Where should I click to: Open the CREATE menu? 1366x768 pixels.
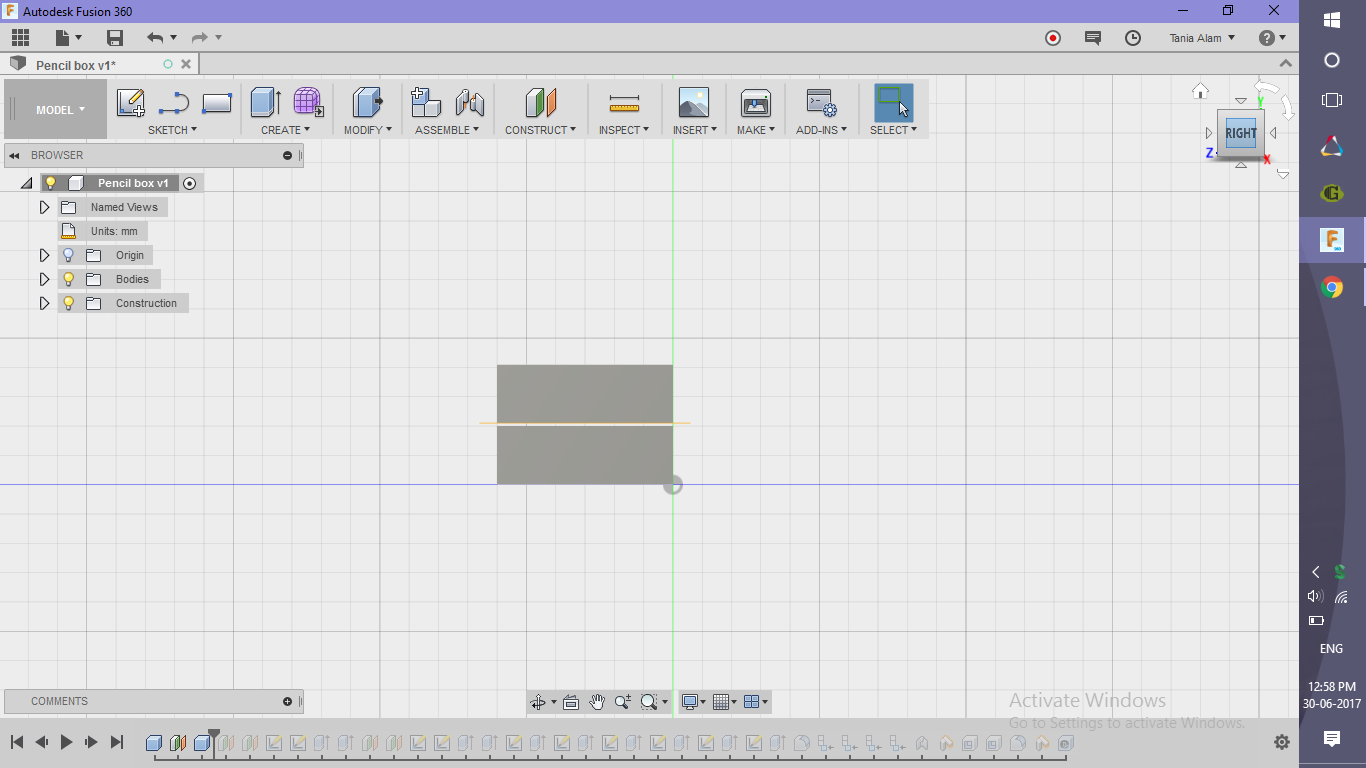point(286,130)
